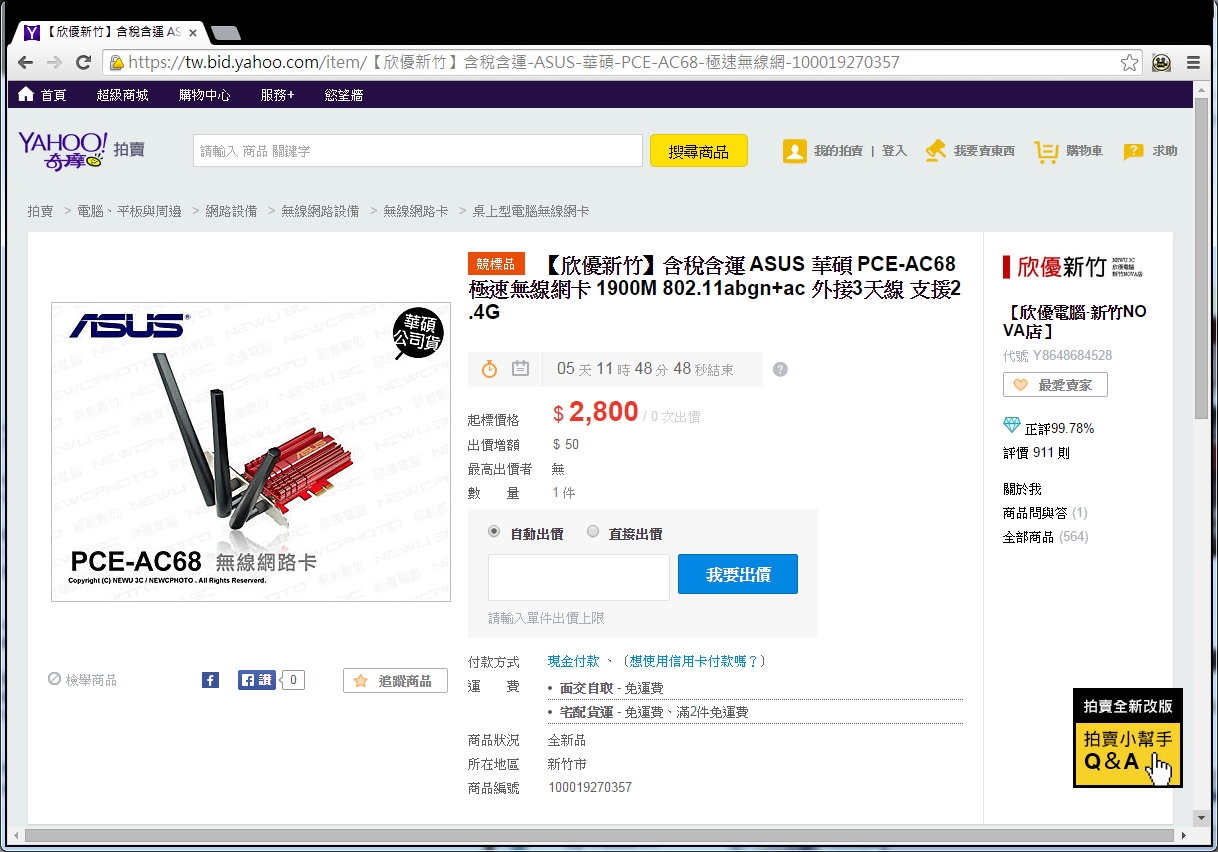Click the 最愛賣家 heart button
The width and height of the screenshot is (1218, 852).
coord(1055,385)
